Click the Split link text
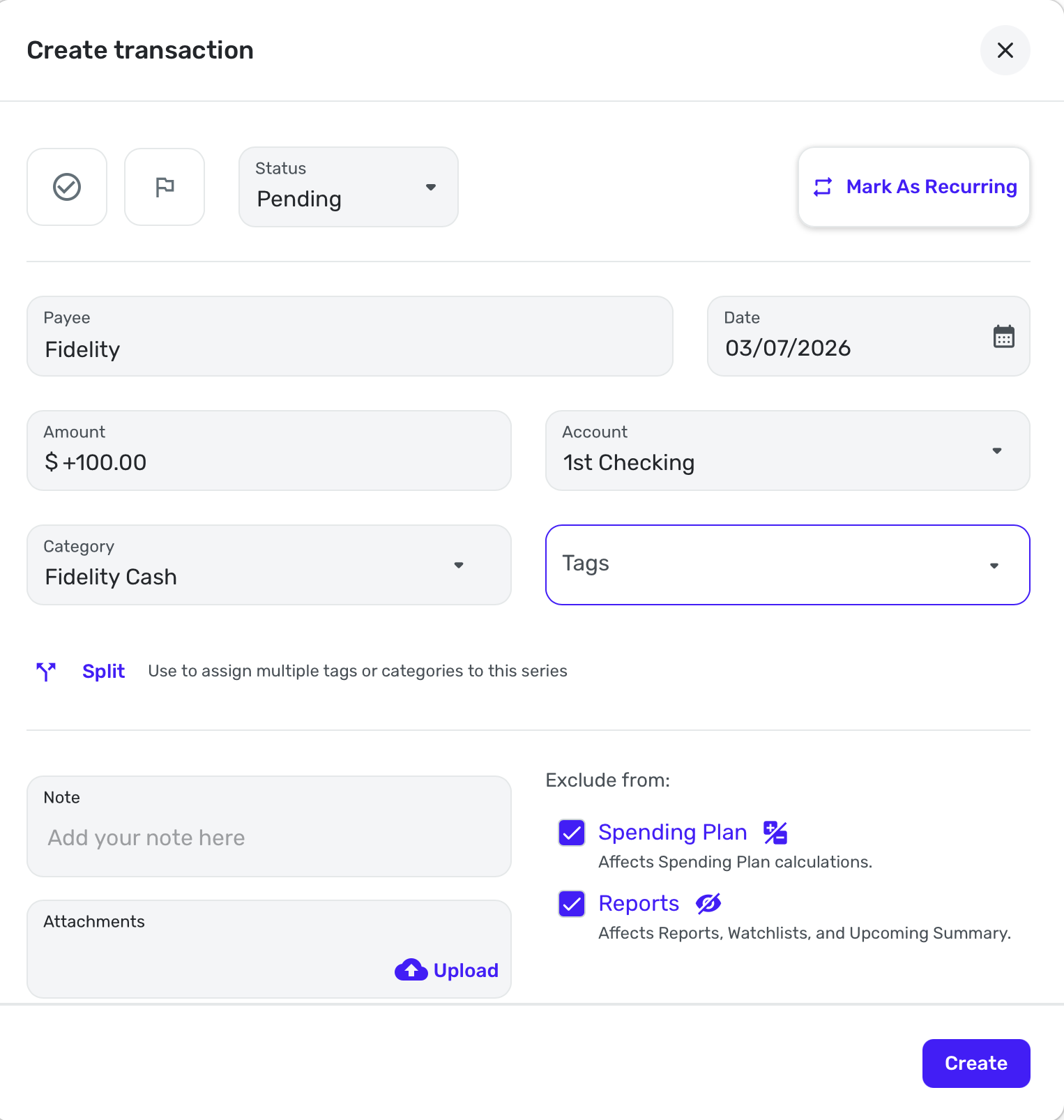This screenshot has height=1120, width=1064. 103,672
